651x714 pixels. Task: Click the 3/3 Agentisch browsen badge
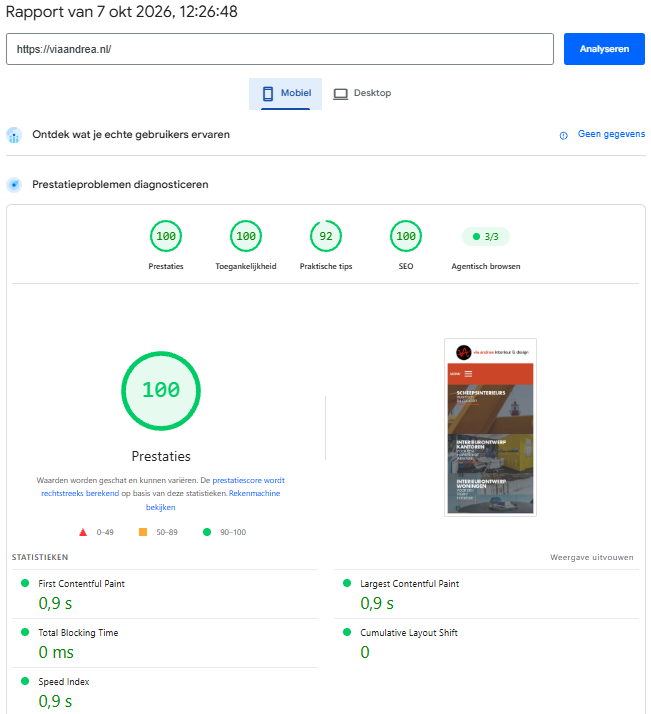click(486, 236)
